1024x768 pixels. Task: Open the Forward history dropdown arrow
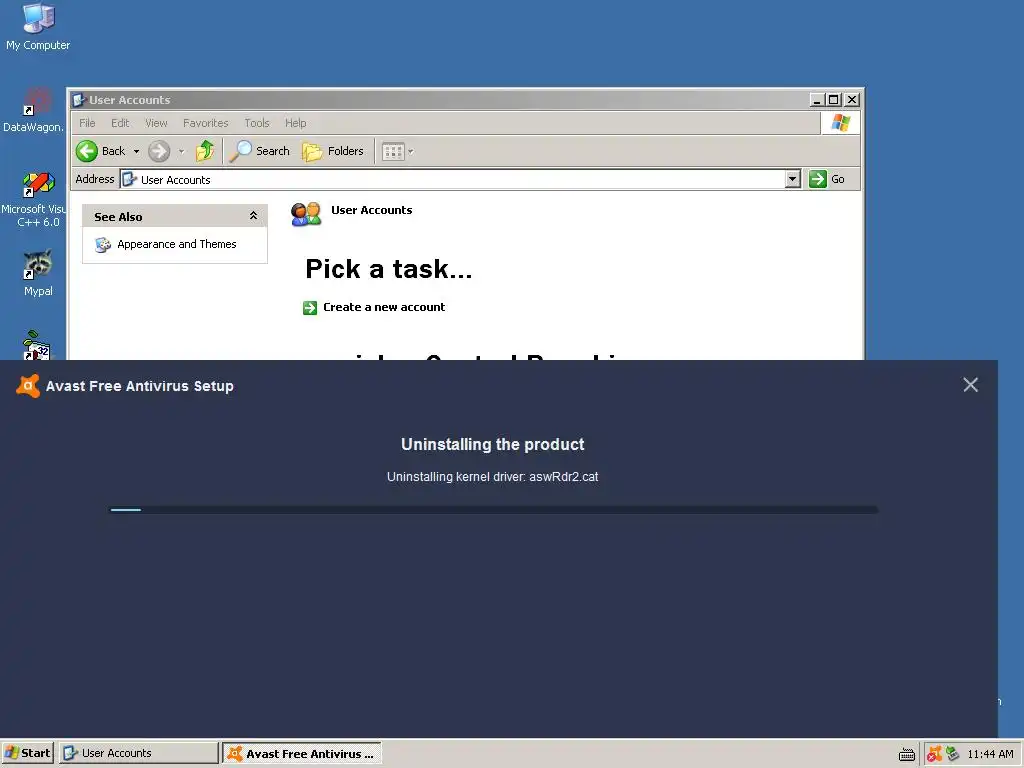click(182, 152)
